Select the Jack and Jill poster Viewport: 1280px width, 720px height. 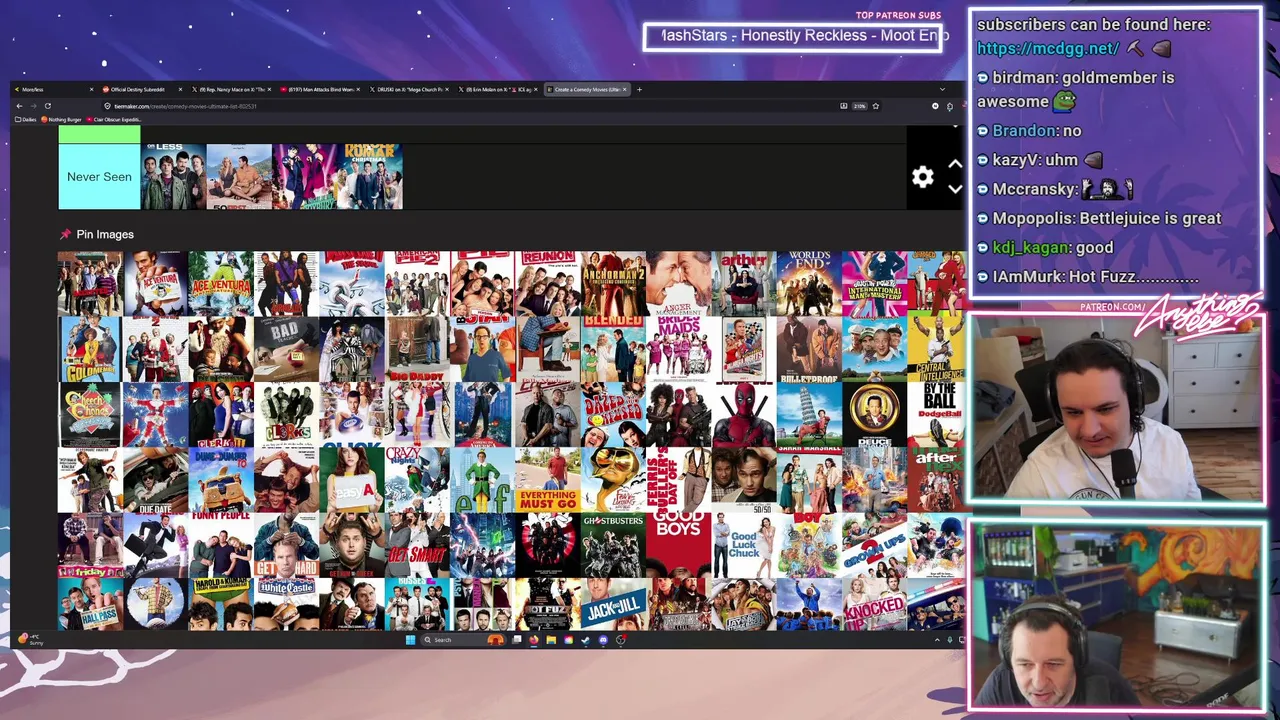tap(613, 603)
